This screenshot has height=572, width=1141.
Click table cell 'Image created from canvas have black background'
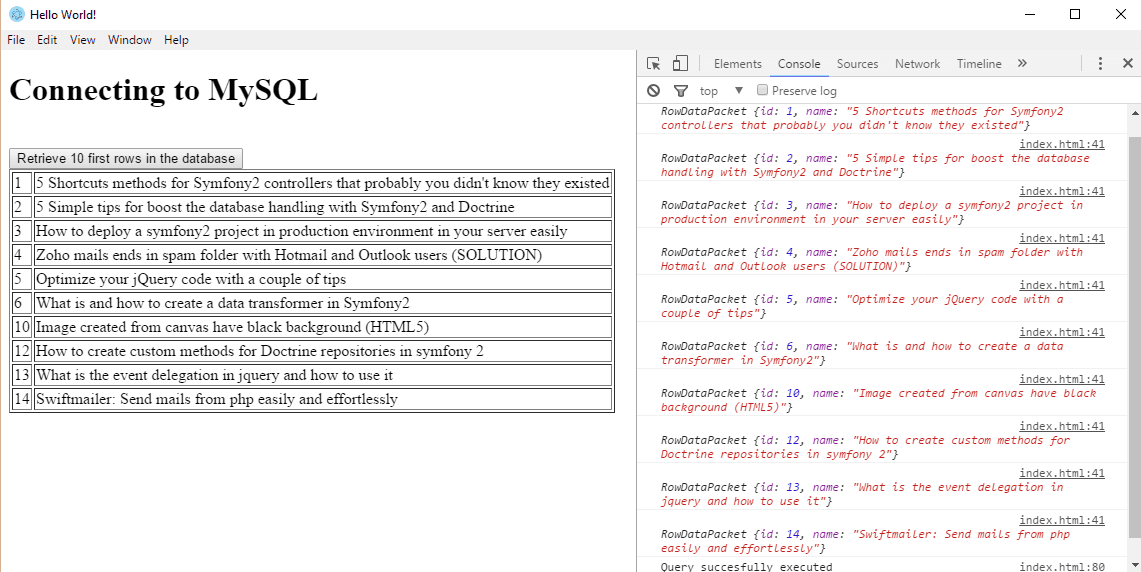click(x=322, y=327)
